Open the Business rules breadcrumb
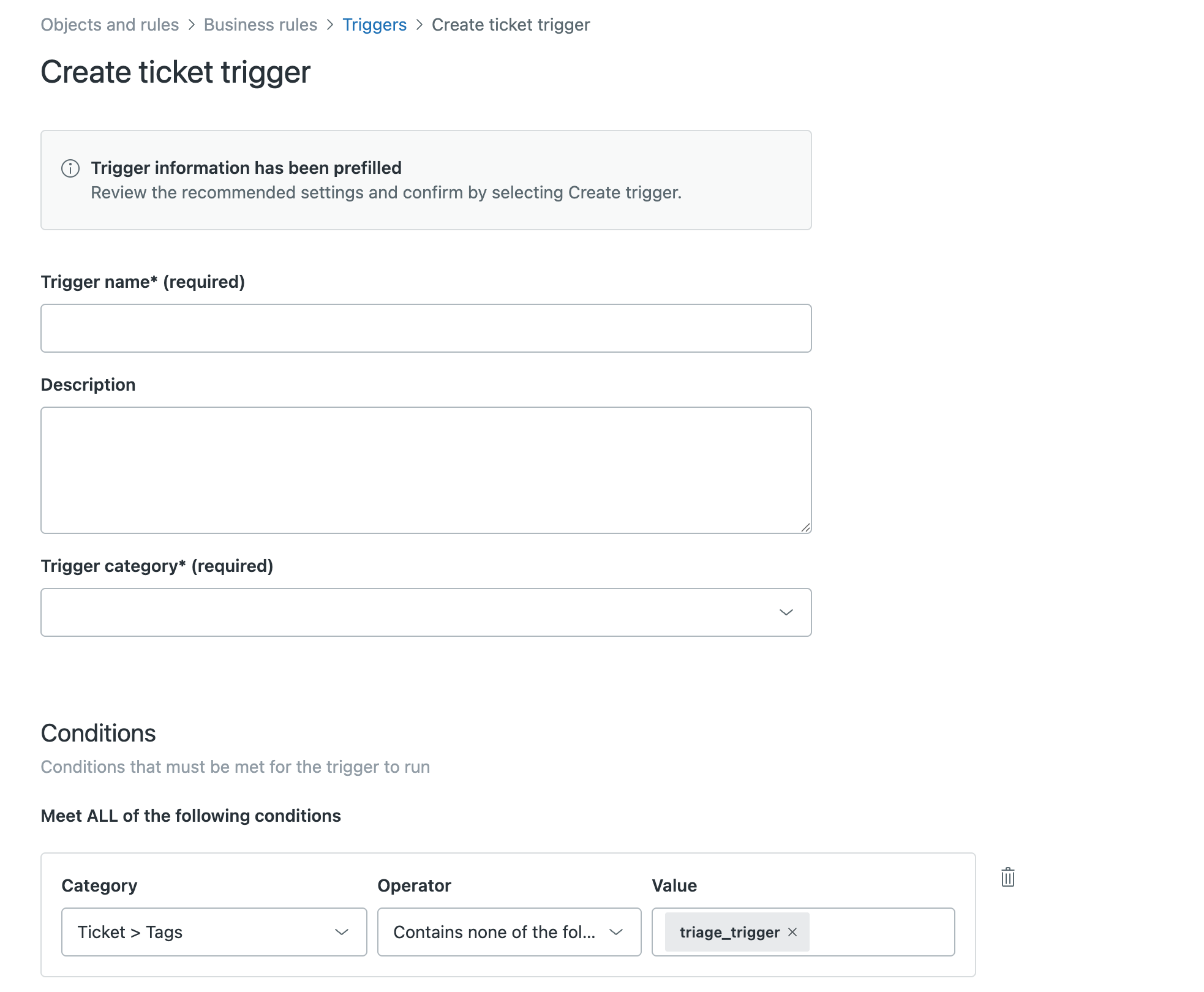 (x=260, y=24)
